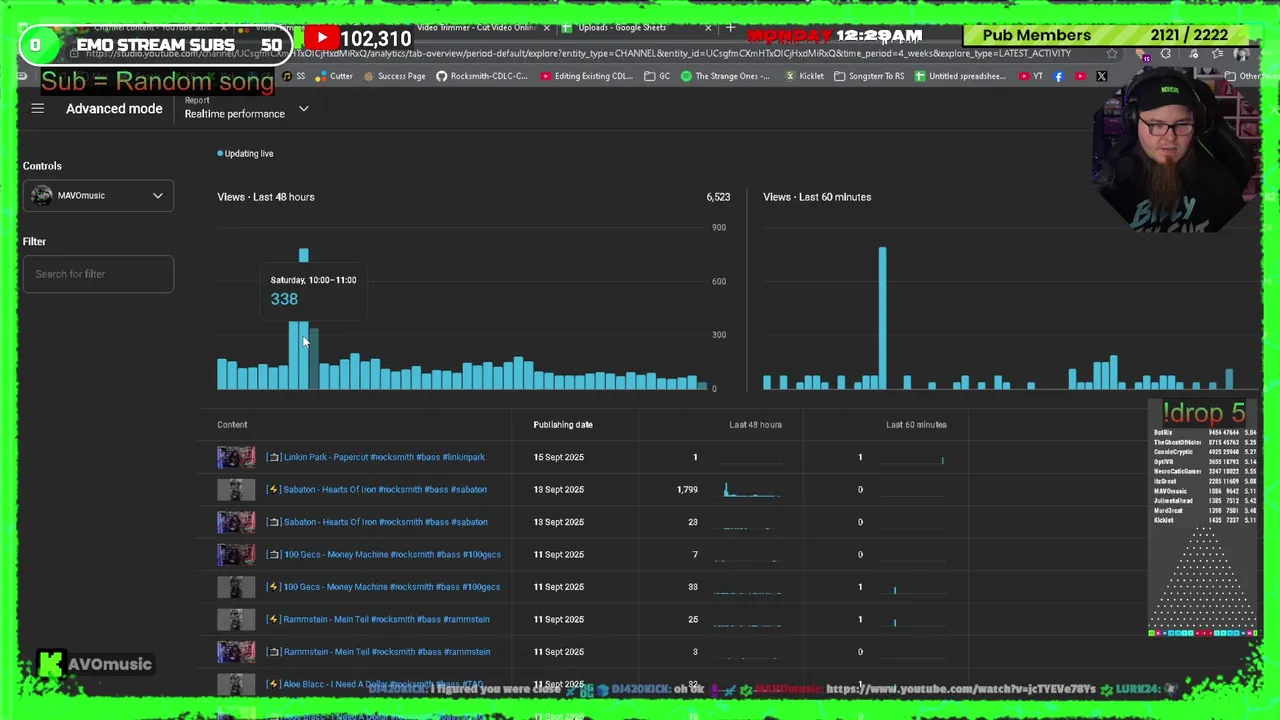Screen dimensions: 1280x720
Task: Click the 60-minute sparkline in Linkin Park row
Action: tap(915, 458)
